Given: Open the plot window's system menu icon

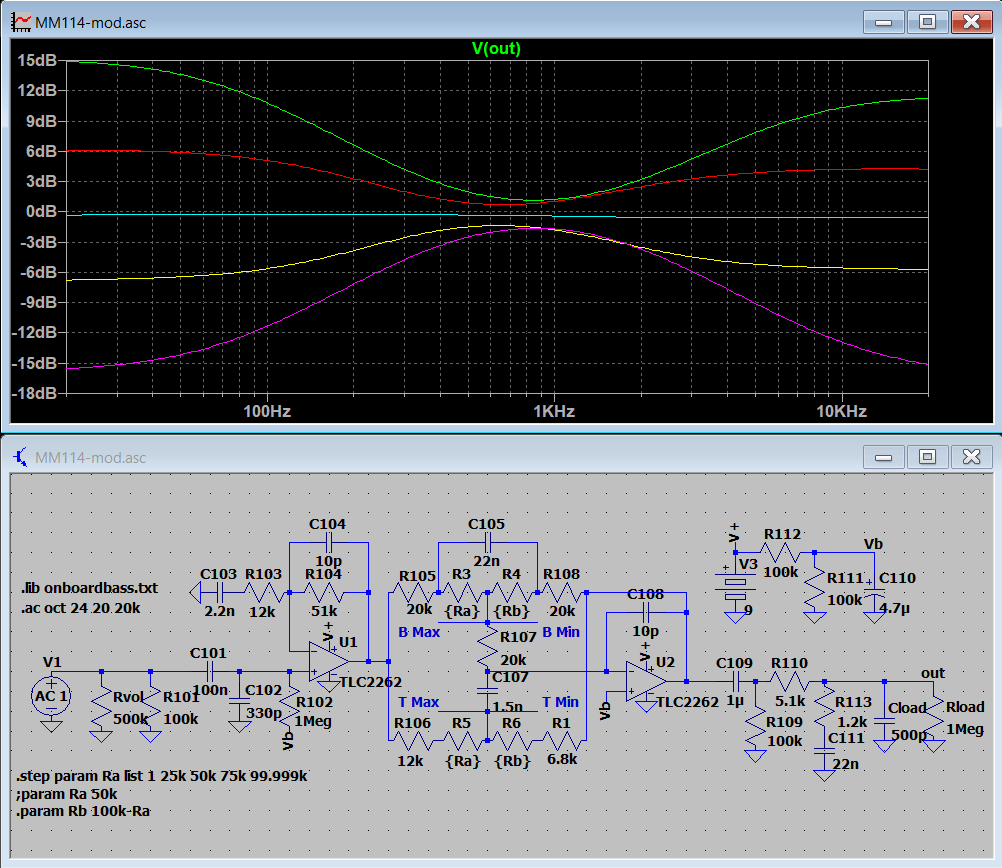Looking at the screenshot, I should 21,22.
